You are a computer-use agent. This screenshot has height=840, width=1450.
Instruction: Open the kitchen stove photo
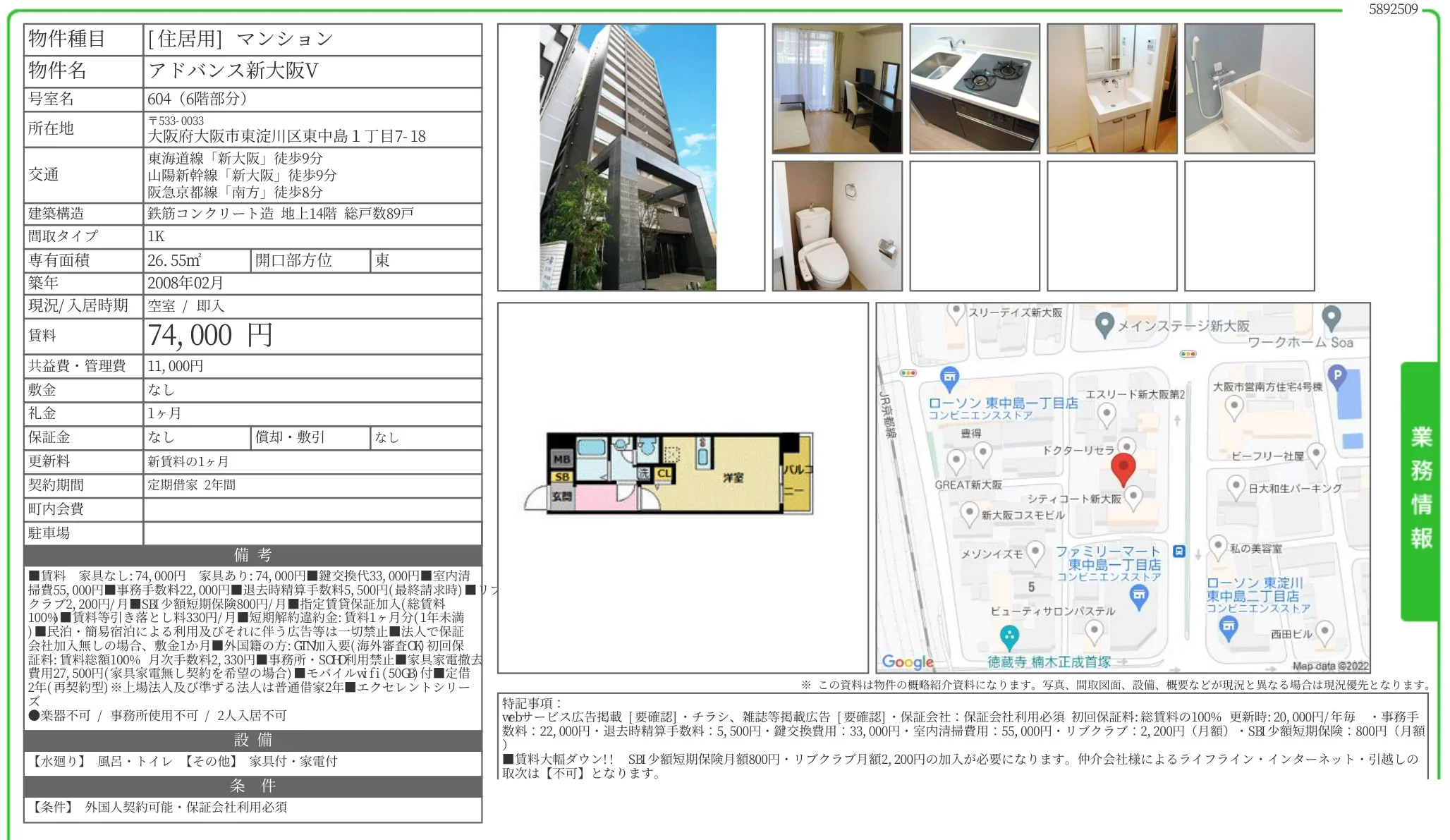tap(975, 87)
